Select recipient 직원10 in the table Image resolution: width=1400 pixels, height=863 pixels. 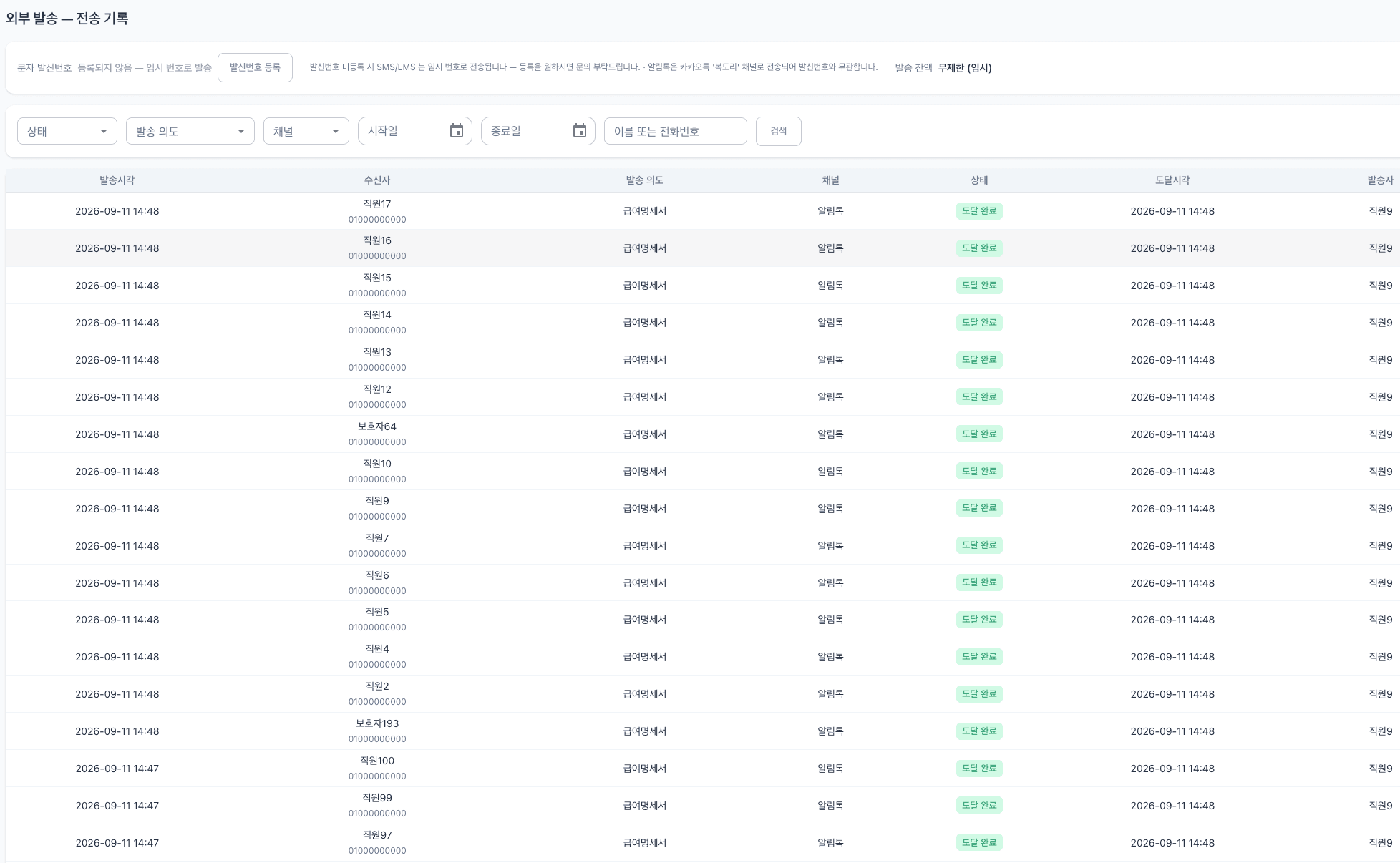coord(377,464)
